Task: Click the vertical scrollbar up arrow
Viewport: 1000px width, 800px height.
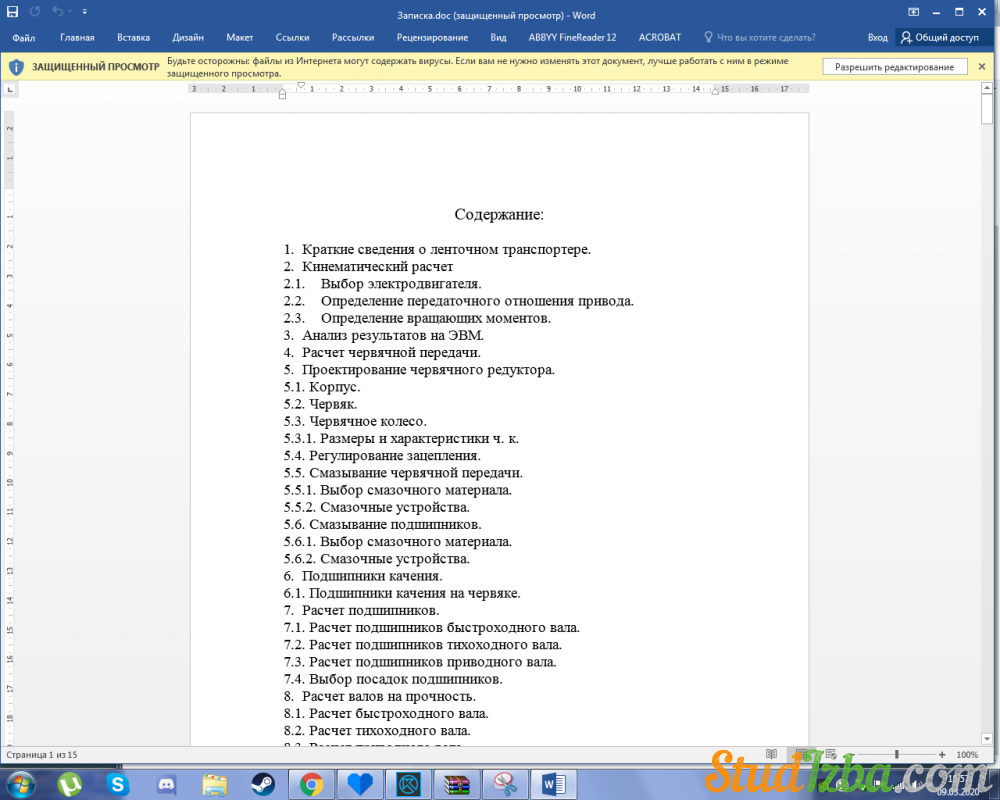Action: [987, 87]
